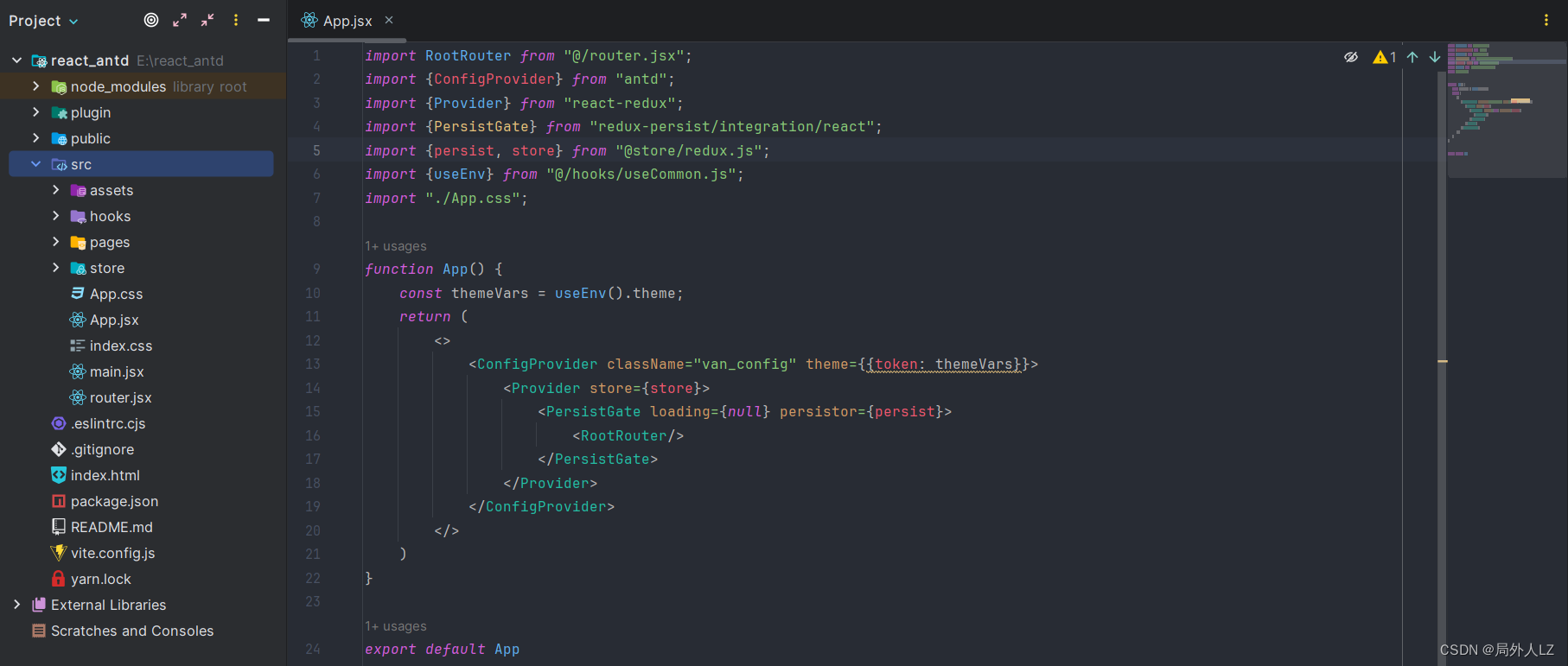Open index.html from the tree
Image resolution: width=1568 pixels, height=666 pixels.
[105, 475]
